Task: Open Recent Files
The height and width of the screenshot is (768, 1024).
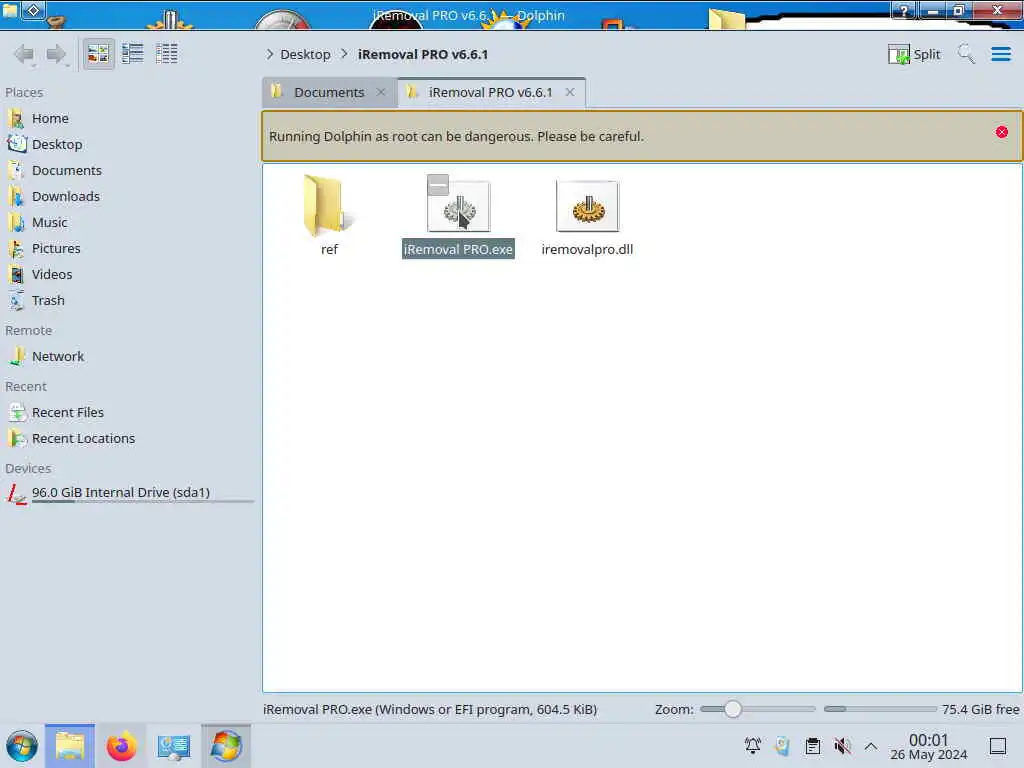Action: pos(68,413)
